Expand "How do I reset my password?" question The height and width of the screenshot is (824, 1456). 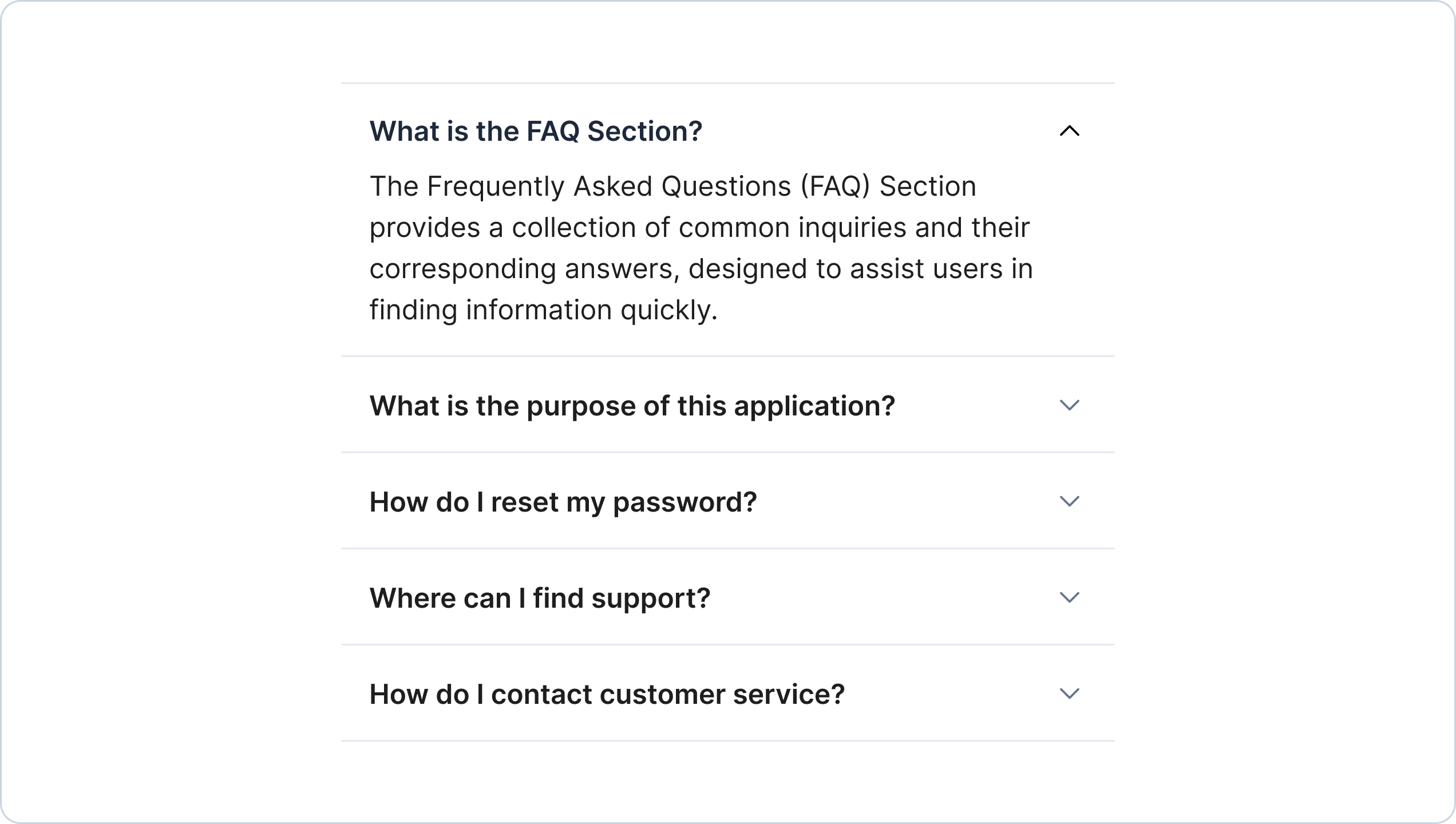[x=563, y=502]
